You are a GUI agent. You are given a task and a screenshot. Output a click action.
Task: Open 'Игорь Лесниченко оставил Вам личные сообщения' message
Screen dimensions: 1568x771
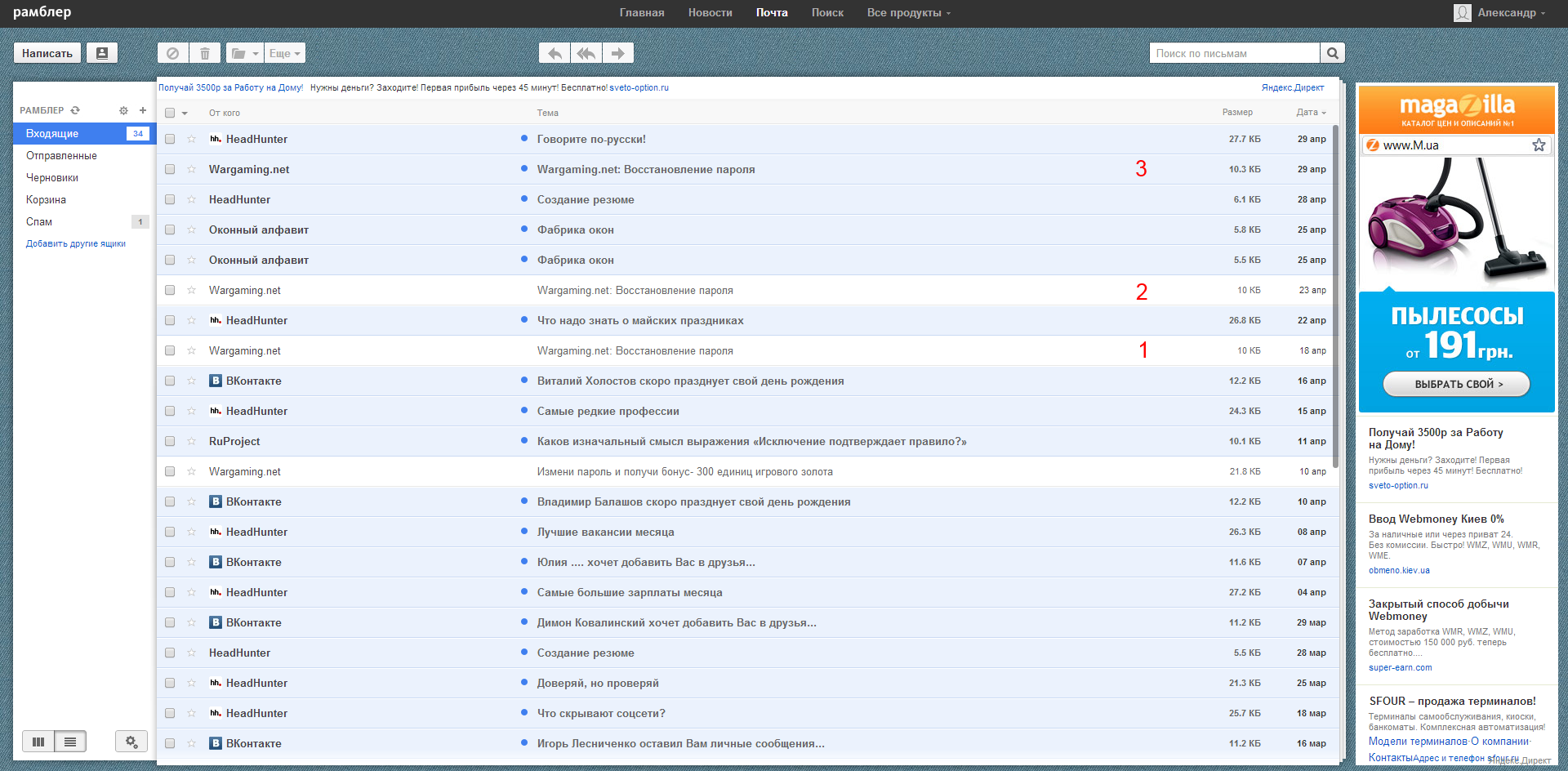click(x=680, y=743)
